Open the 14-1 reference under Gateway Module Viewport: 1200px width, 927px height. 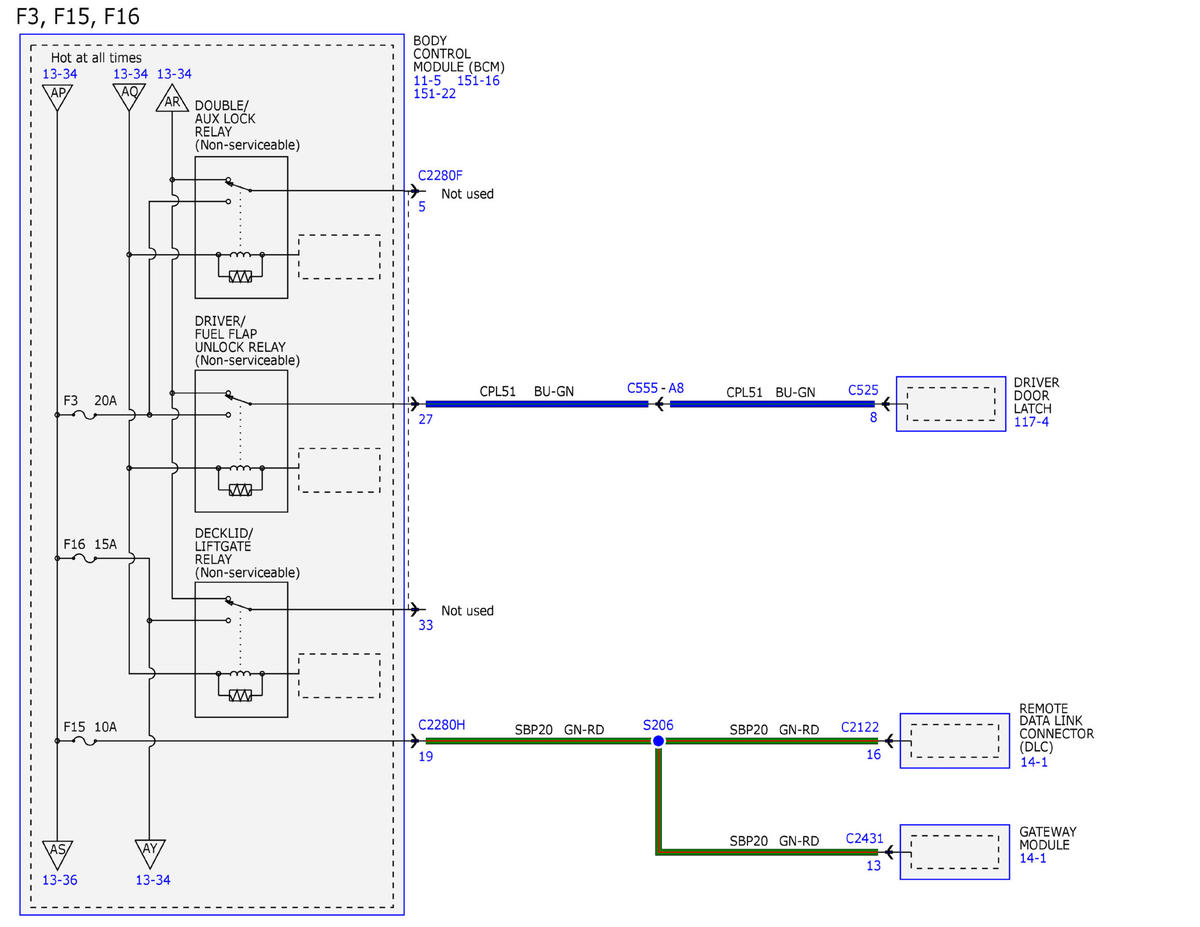pyautogui.click(x=1033, y=858)
